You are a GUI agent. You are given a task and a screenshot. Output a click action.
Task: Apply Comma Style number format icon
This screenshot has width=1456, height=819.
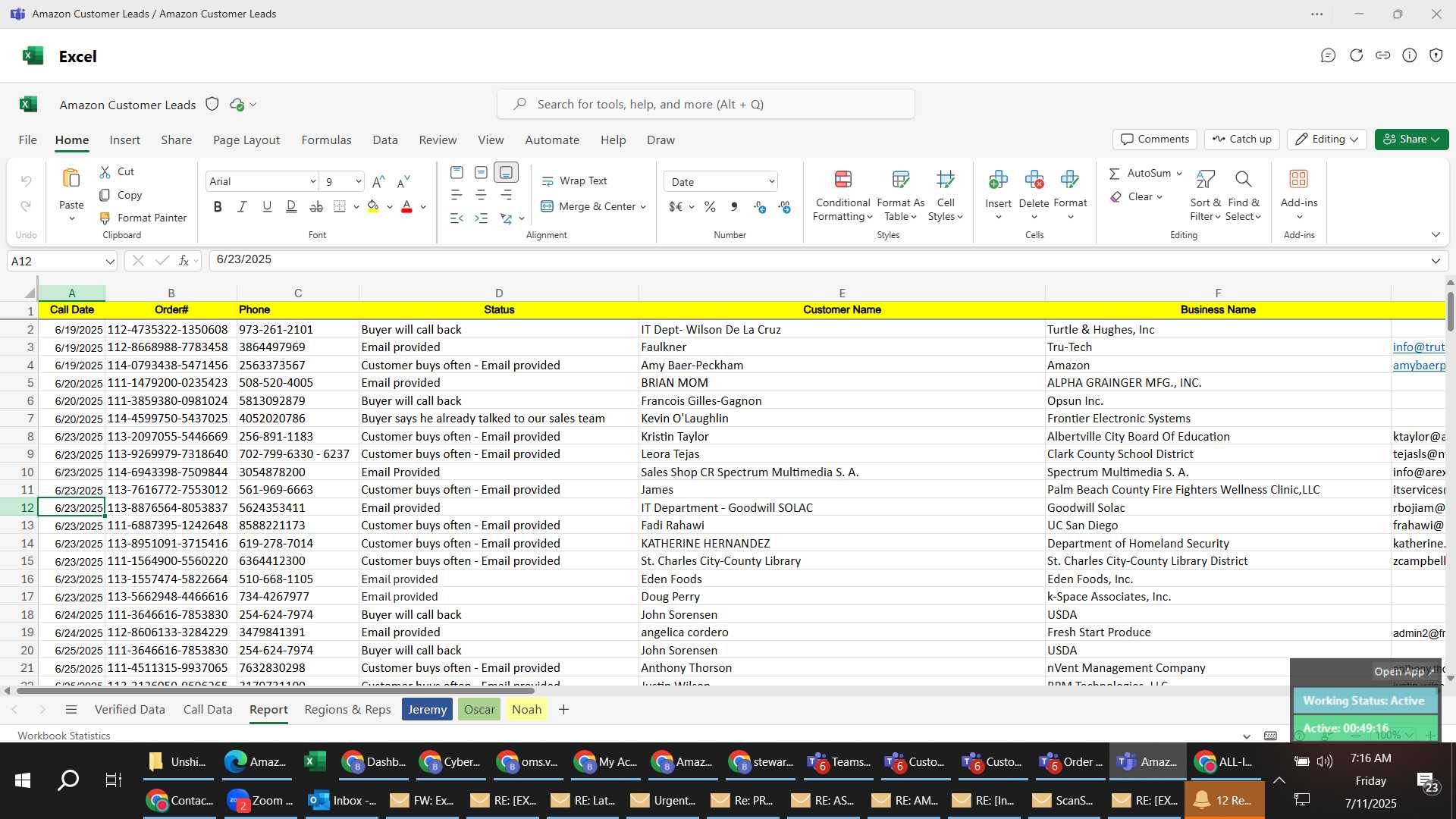coord(734,206)
